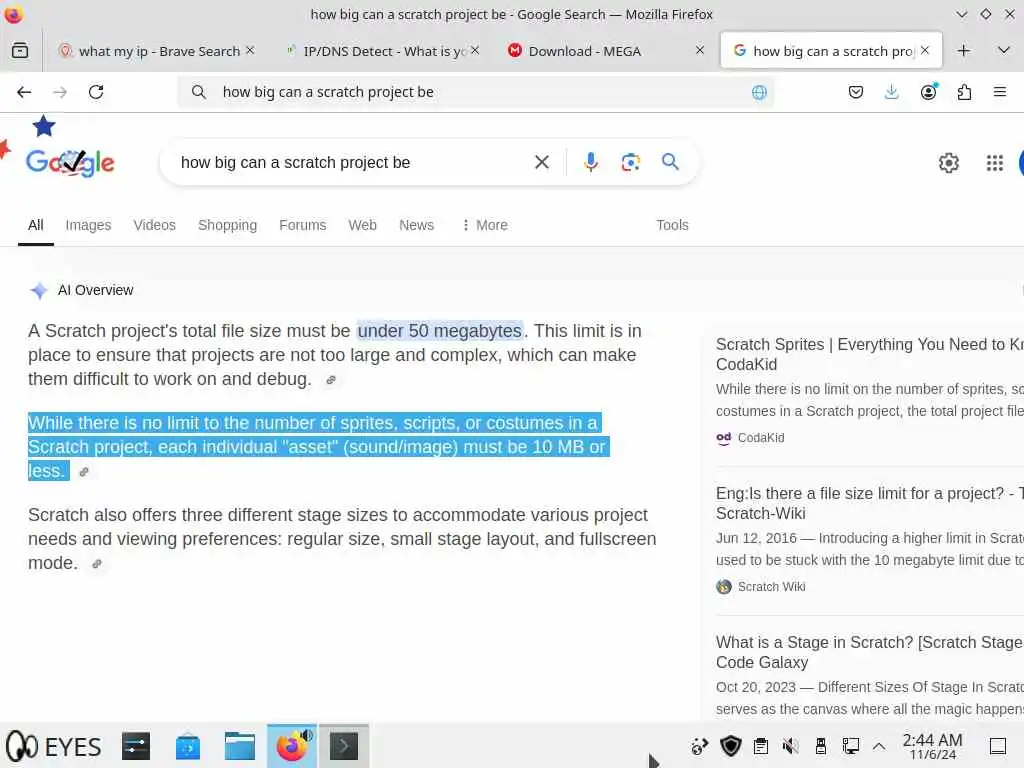Save the page to Pocket
1024x768 pixels.
(856, 92)
